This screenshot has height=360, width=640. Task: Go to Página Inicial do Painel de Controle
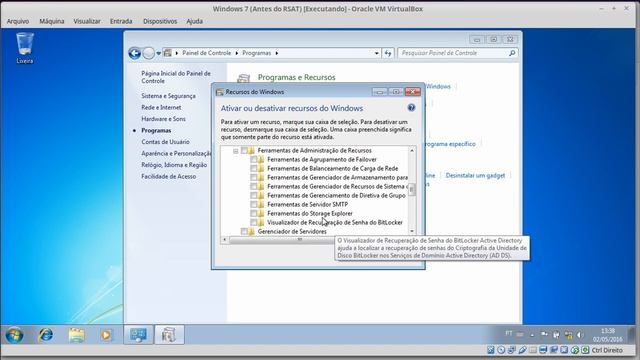pyautogui.click(x=176, y=77)
